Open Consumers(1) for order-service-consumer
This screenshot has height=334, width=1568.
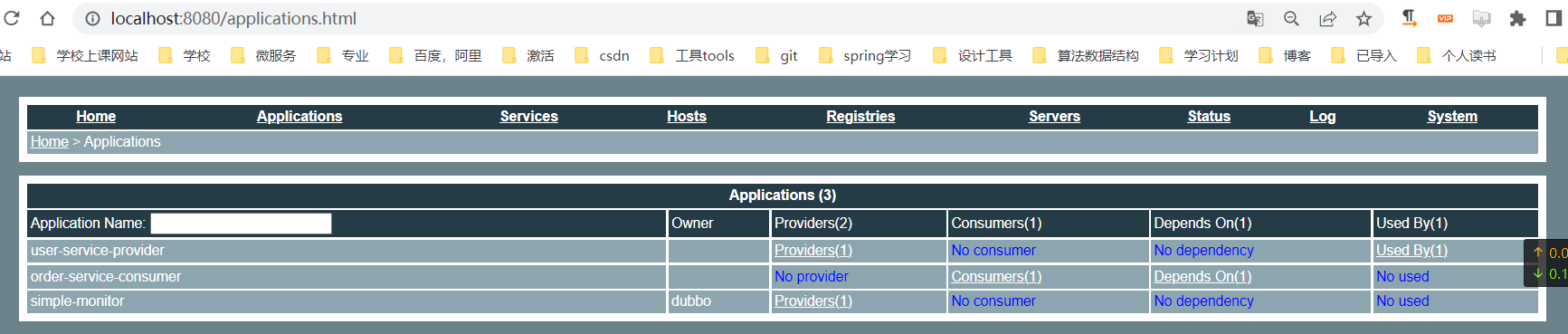coord(996,276)
